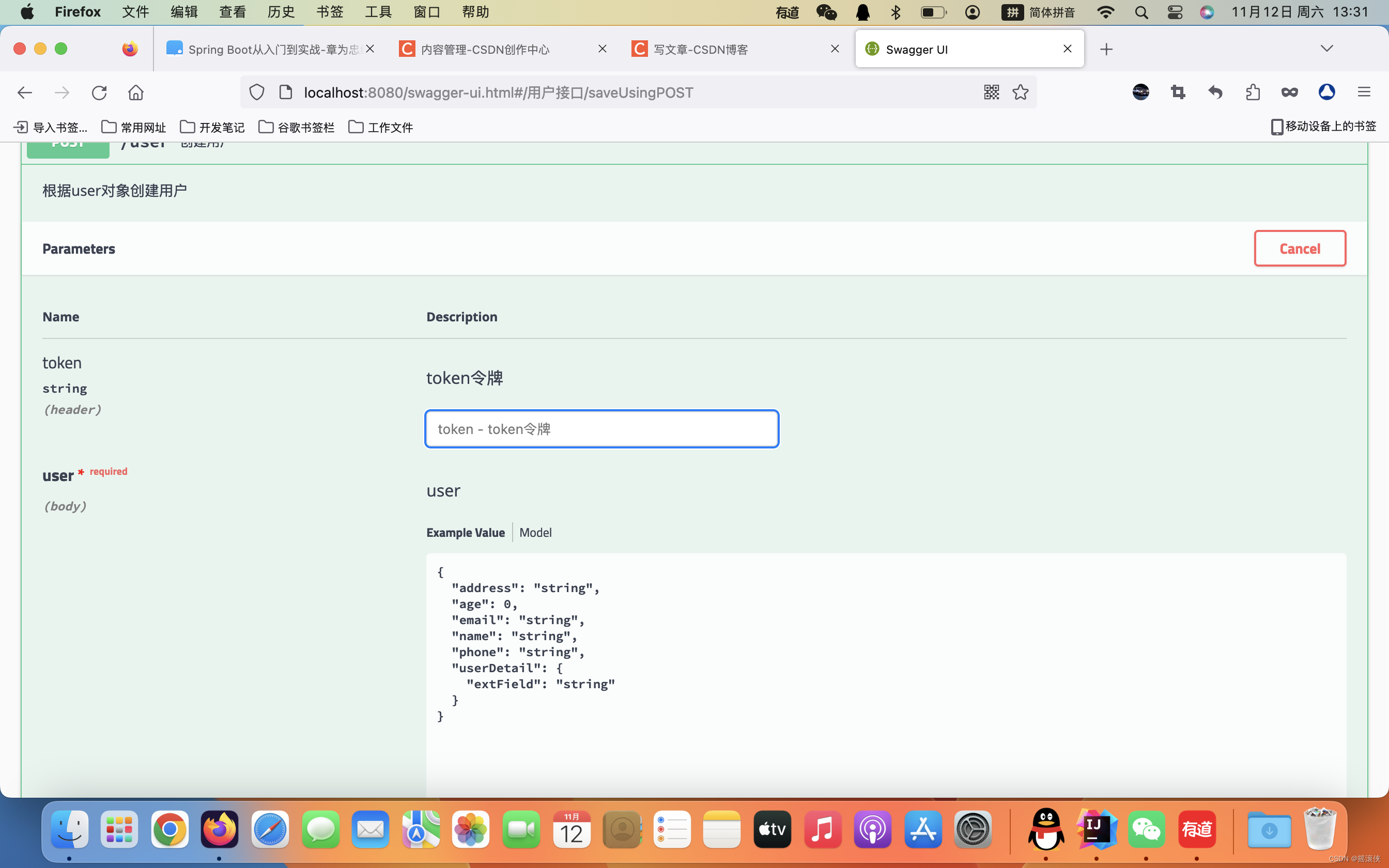Open the 书签 menu in the menu bar
The height and width of the screenshot is (868, 1389).
pos(330,12)
